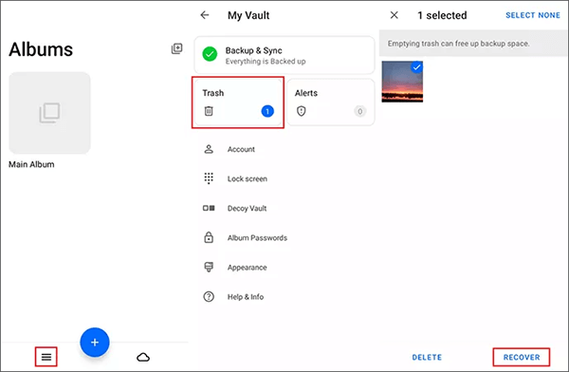Open Lock screen settings
The height and width of the screenshot is (372, 569).
tap(284, 179)
